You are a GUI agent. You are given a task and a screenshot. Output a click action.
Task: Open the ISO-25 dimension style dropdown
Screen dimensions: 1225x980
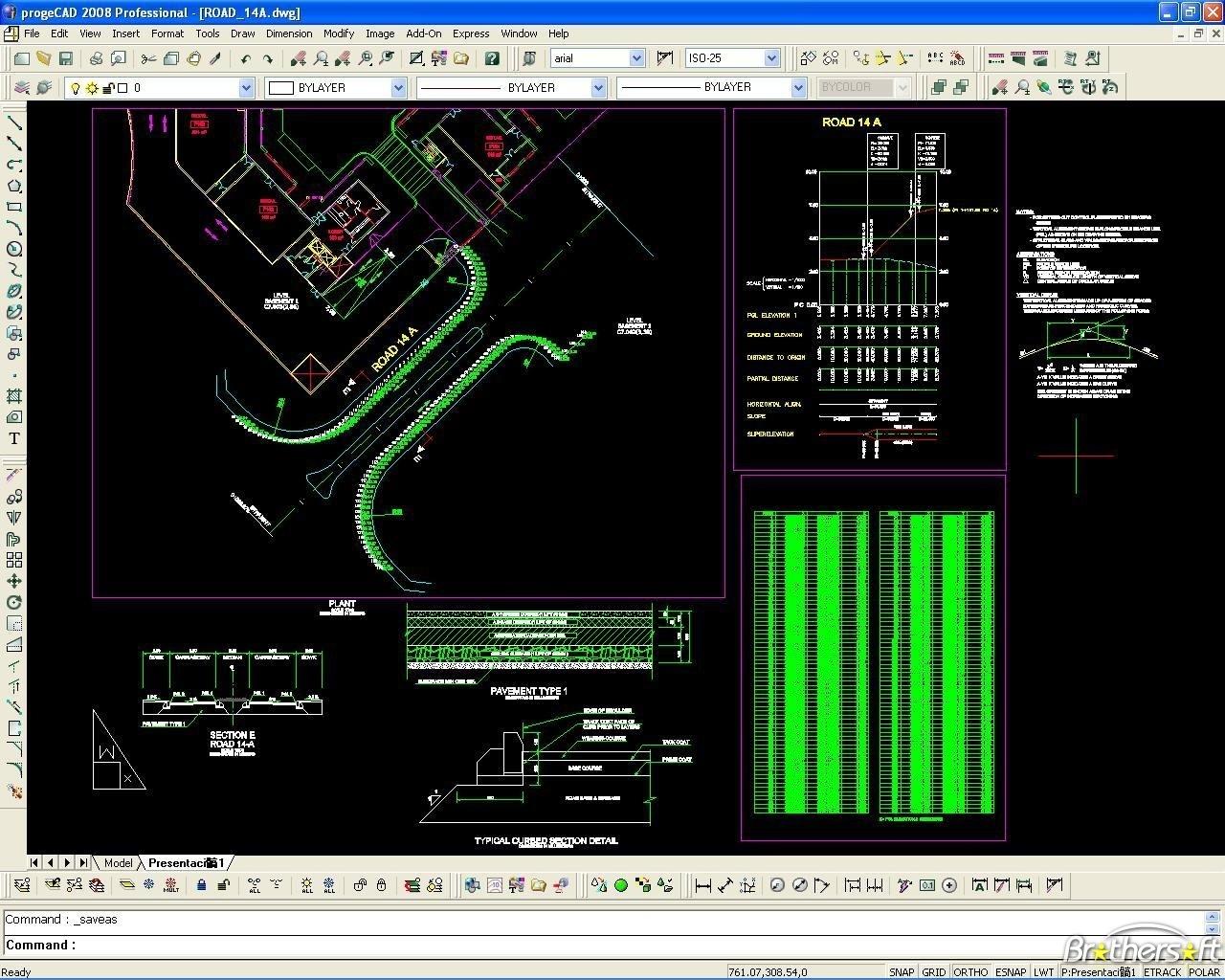tap(771, 58)
